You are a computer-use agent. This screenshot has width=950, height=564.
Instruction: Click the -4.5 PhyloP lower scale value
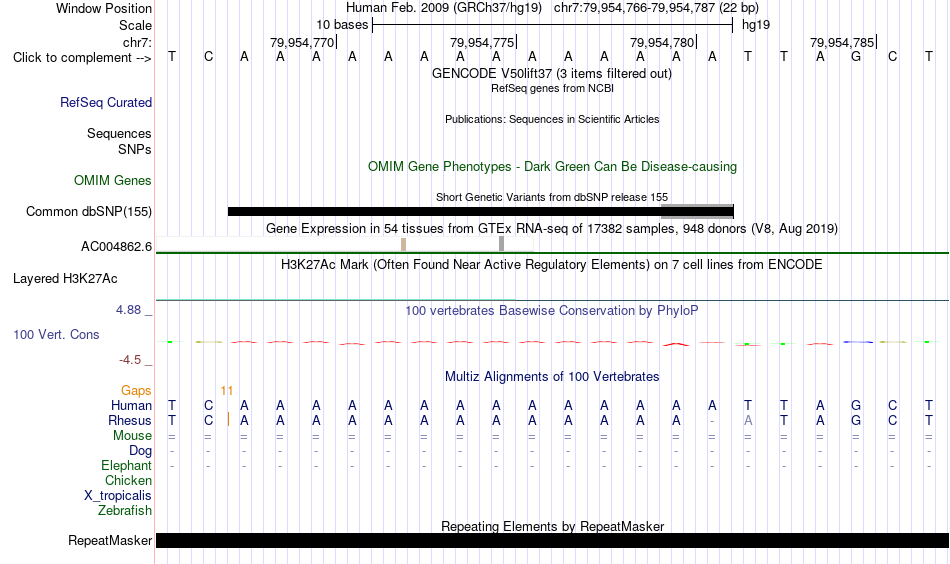click(x=130, y=360)
